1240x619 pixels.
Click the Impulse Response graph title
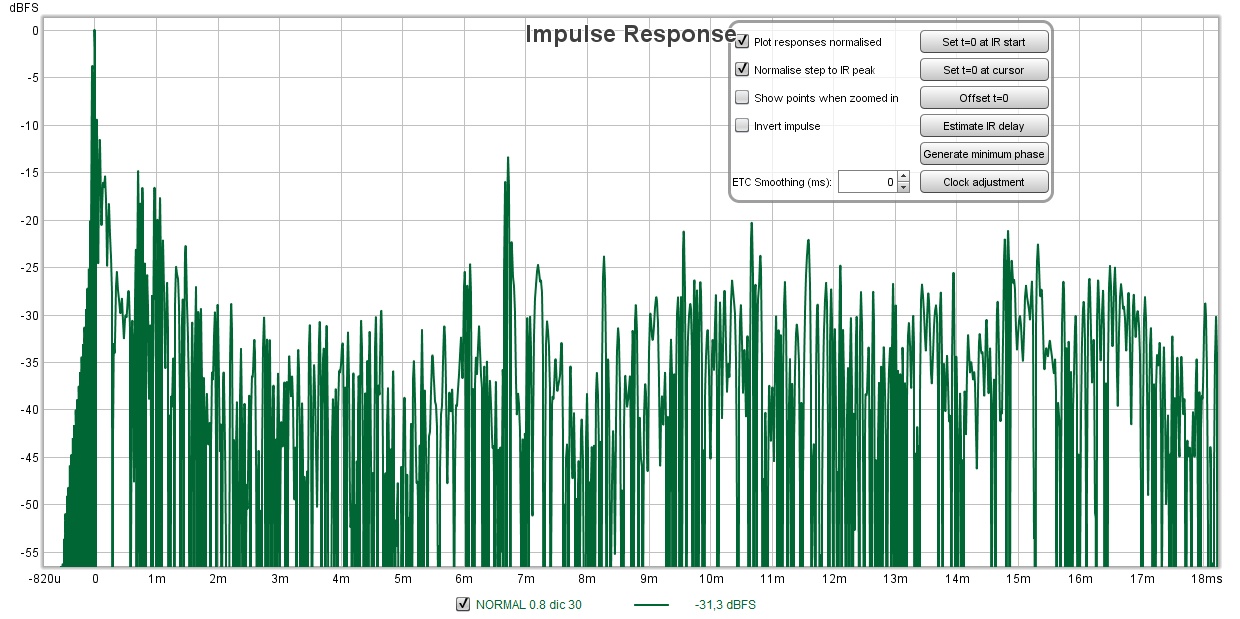click(631, 34)
